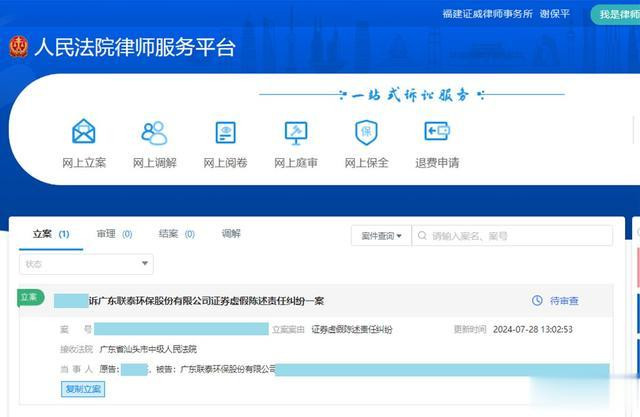The image size is (640, 417).
Task: Switch to the 结案 (0) tab
Action: 176,234
